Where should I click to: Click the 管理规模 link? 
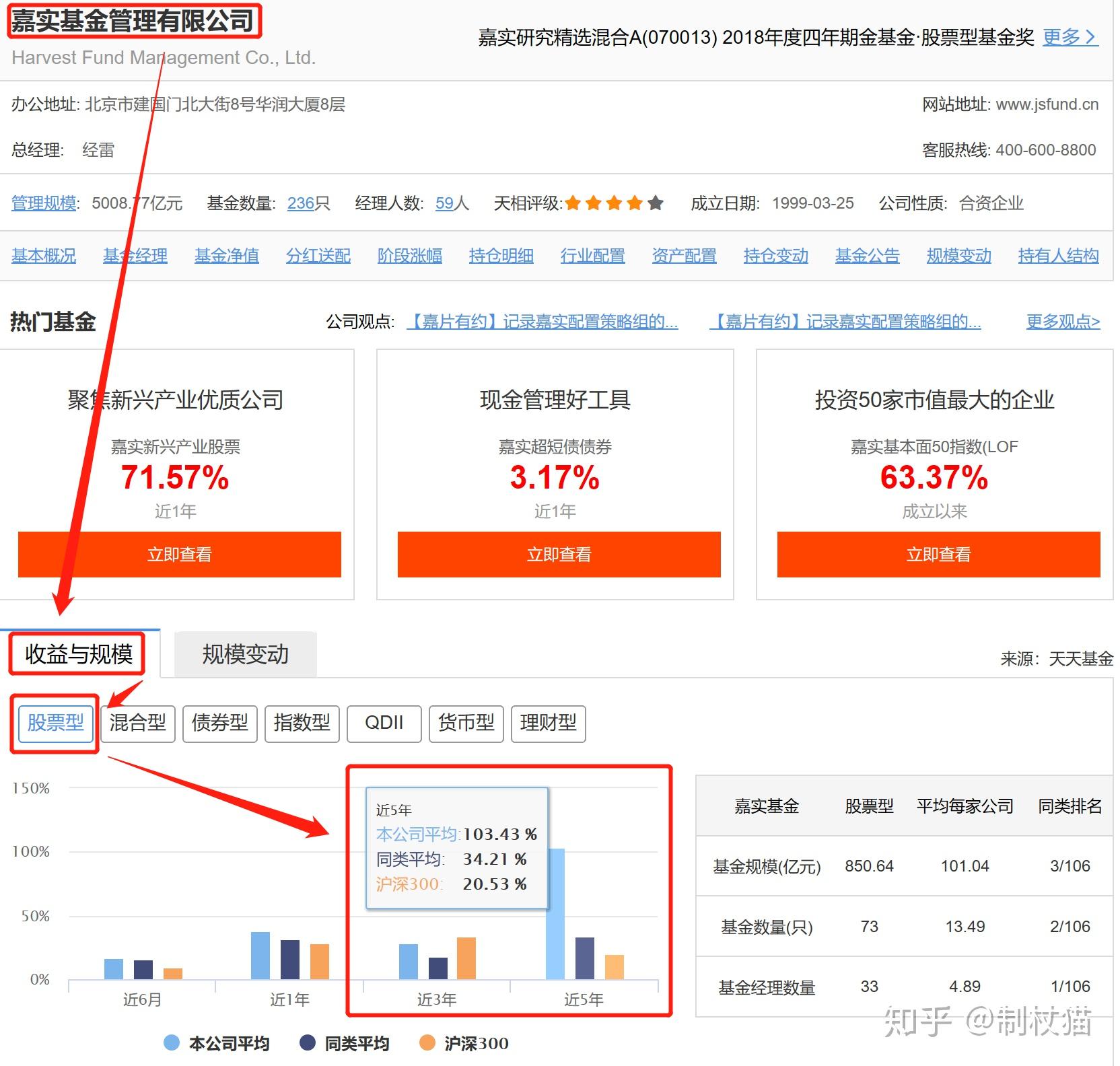click(44, 203)
